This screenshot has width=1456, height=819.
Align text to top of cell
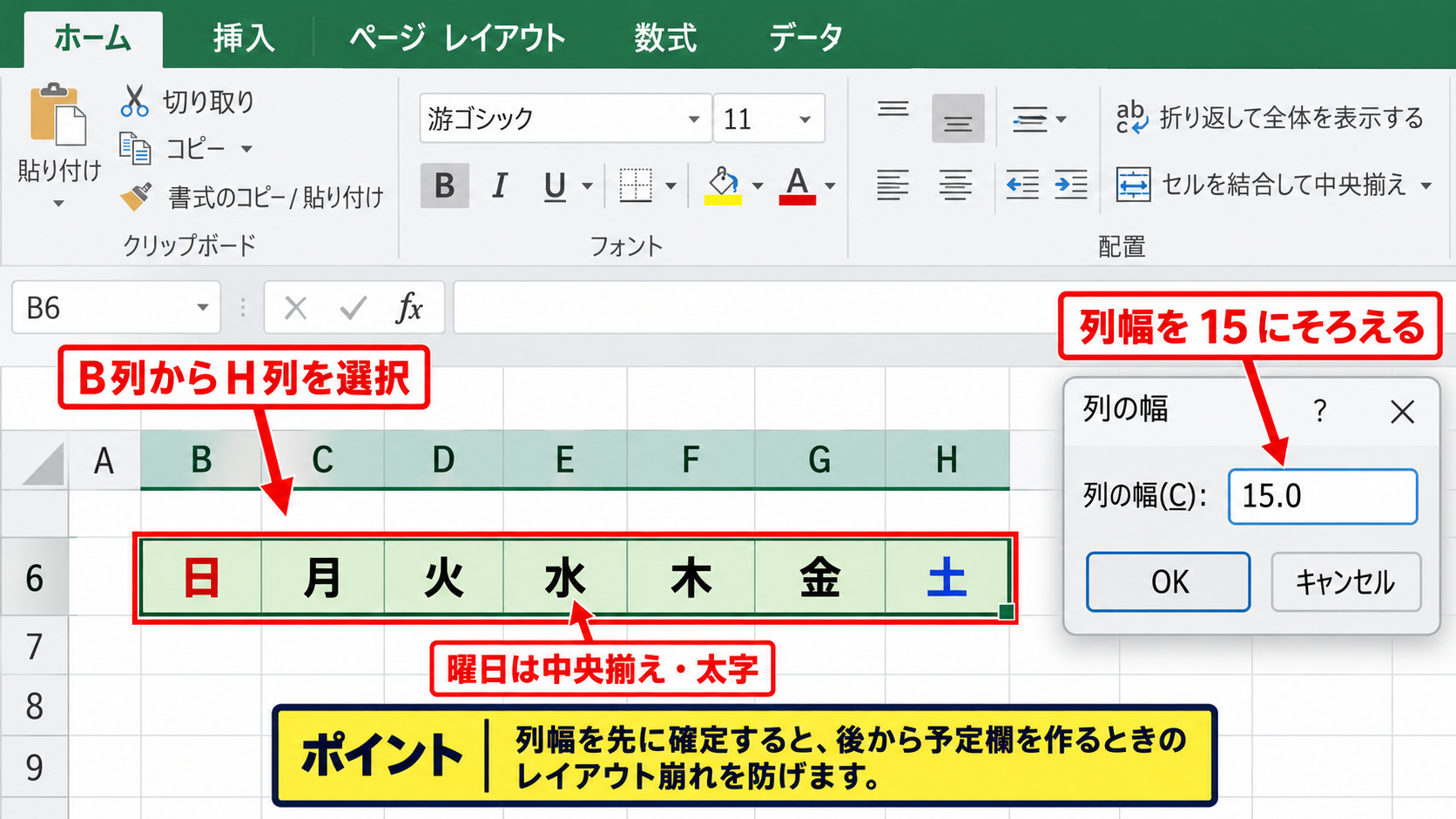pos(893,110)
